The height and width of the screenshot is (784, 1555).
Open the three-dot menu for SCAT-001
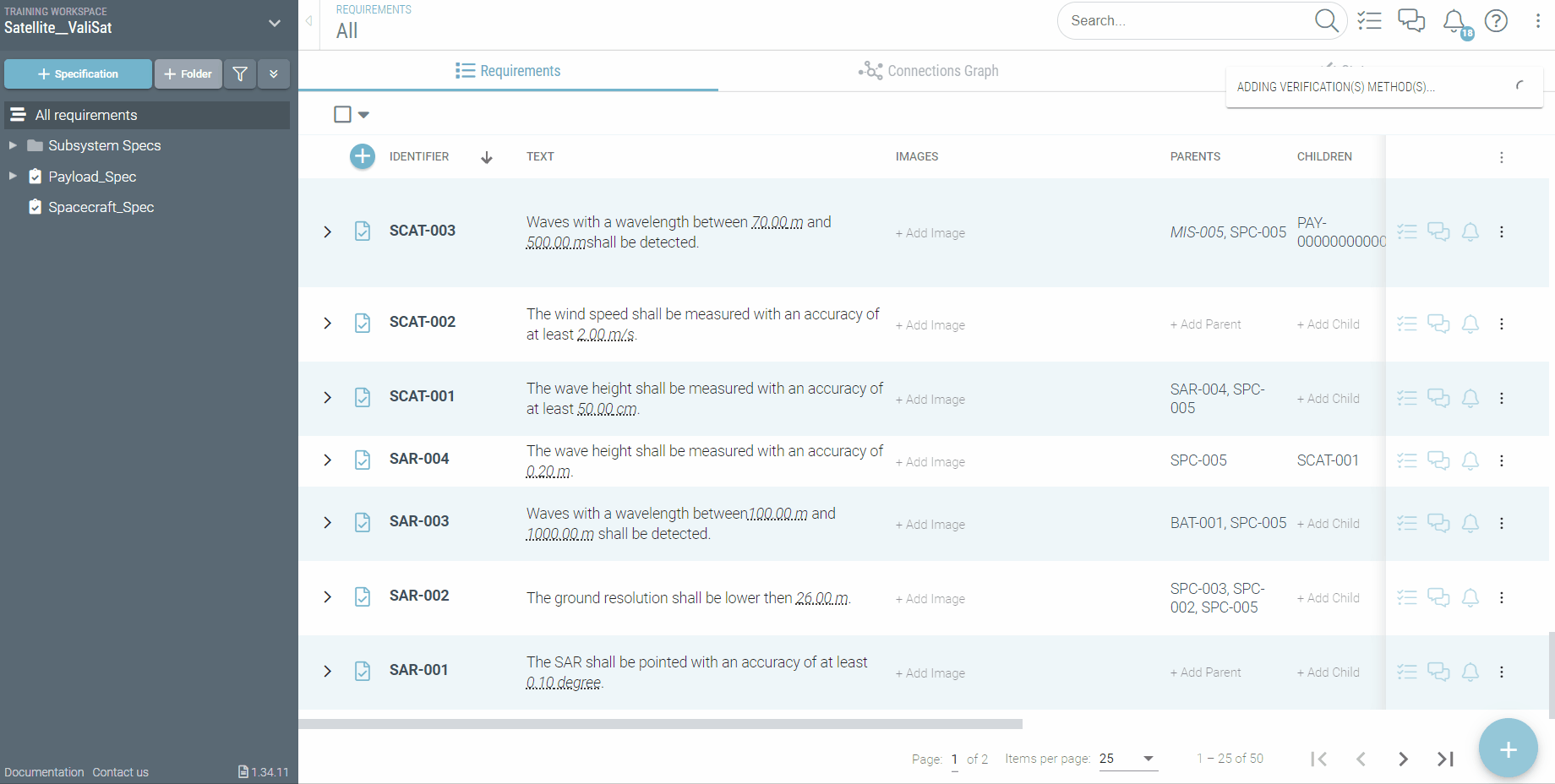click(1502, 398)
